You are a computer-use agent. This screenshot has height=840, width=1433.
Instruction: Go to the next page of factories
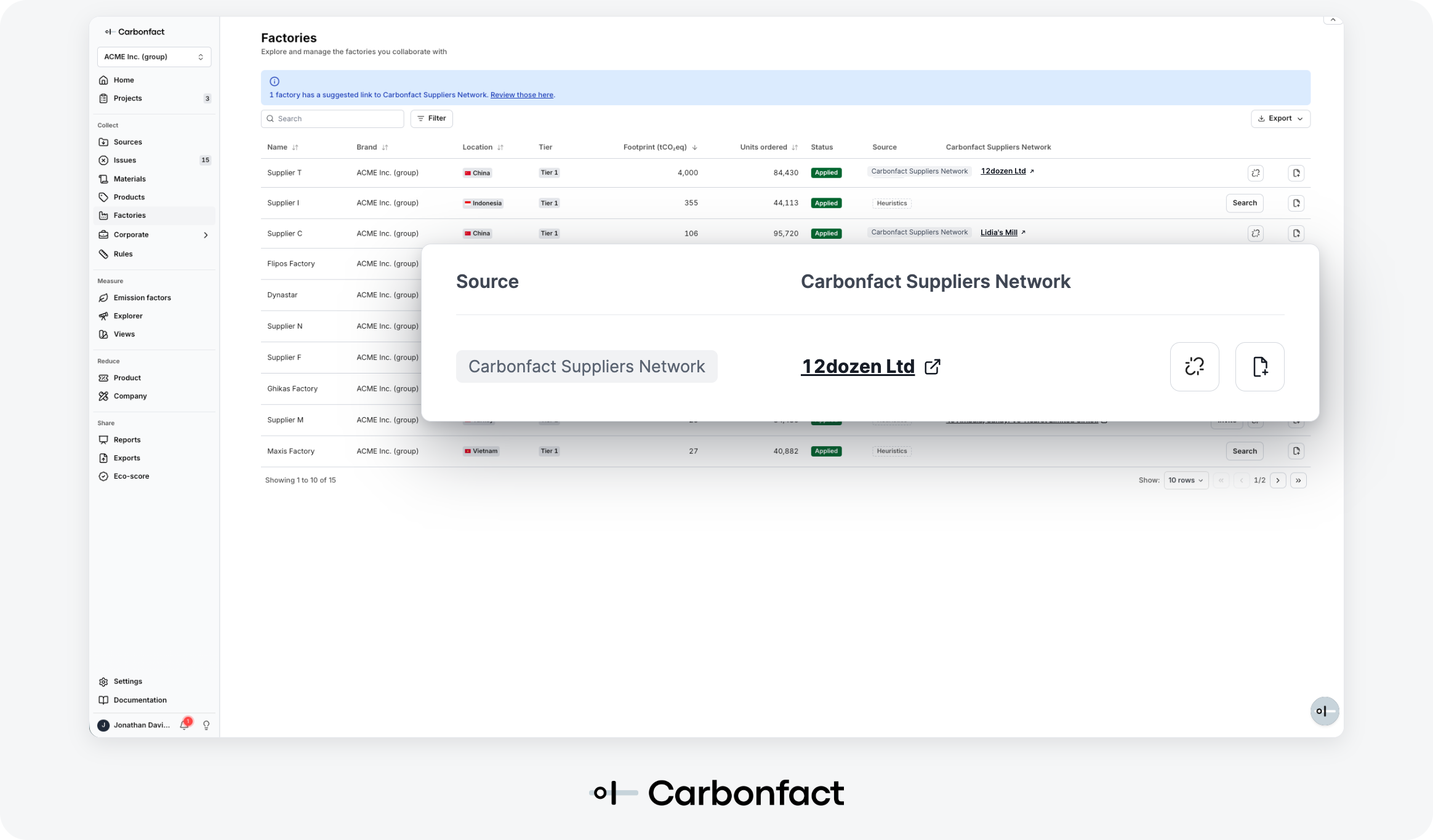(1278, 481)
